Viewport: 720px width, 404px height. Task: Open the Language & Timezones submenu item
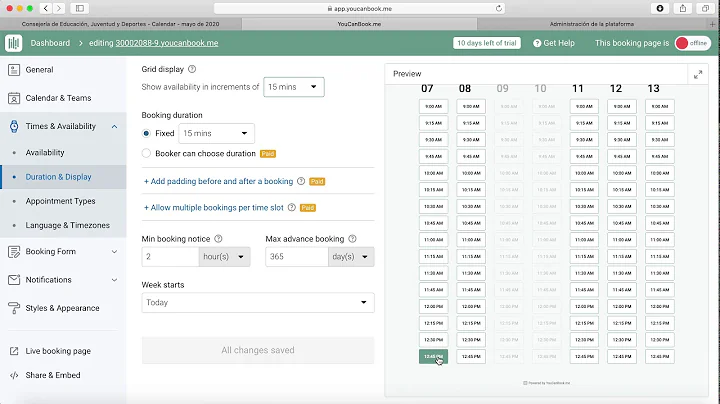pyautogui.click(x=68, y=225)
